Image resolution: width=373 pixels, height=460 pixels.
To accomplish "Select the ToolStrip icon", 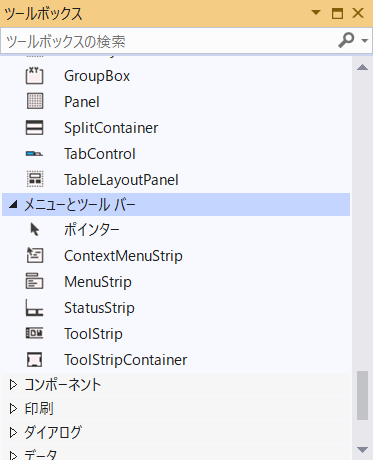I will coord(34,333).
